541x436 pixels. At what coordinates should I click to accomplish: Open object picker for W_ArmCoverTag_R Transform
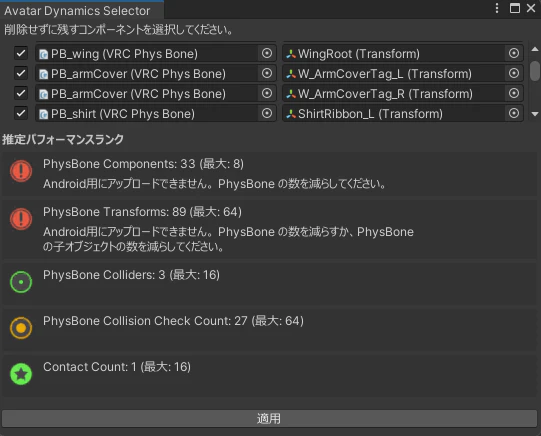point(514,93)
